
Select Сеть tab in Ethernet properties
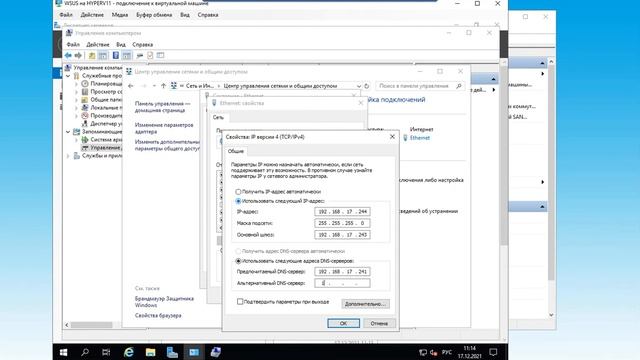pos(218,117)
